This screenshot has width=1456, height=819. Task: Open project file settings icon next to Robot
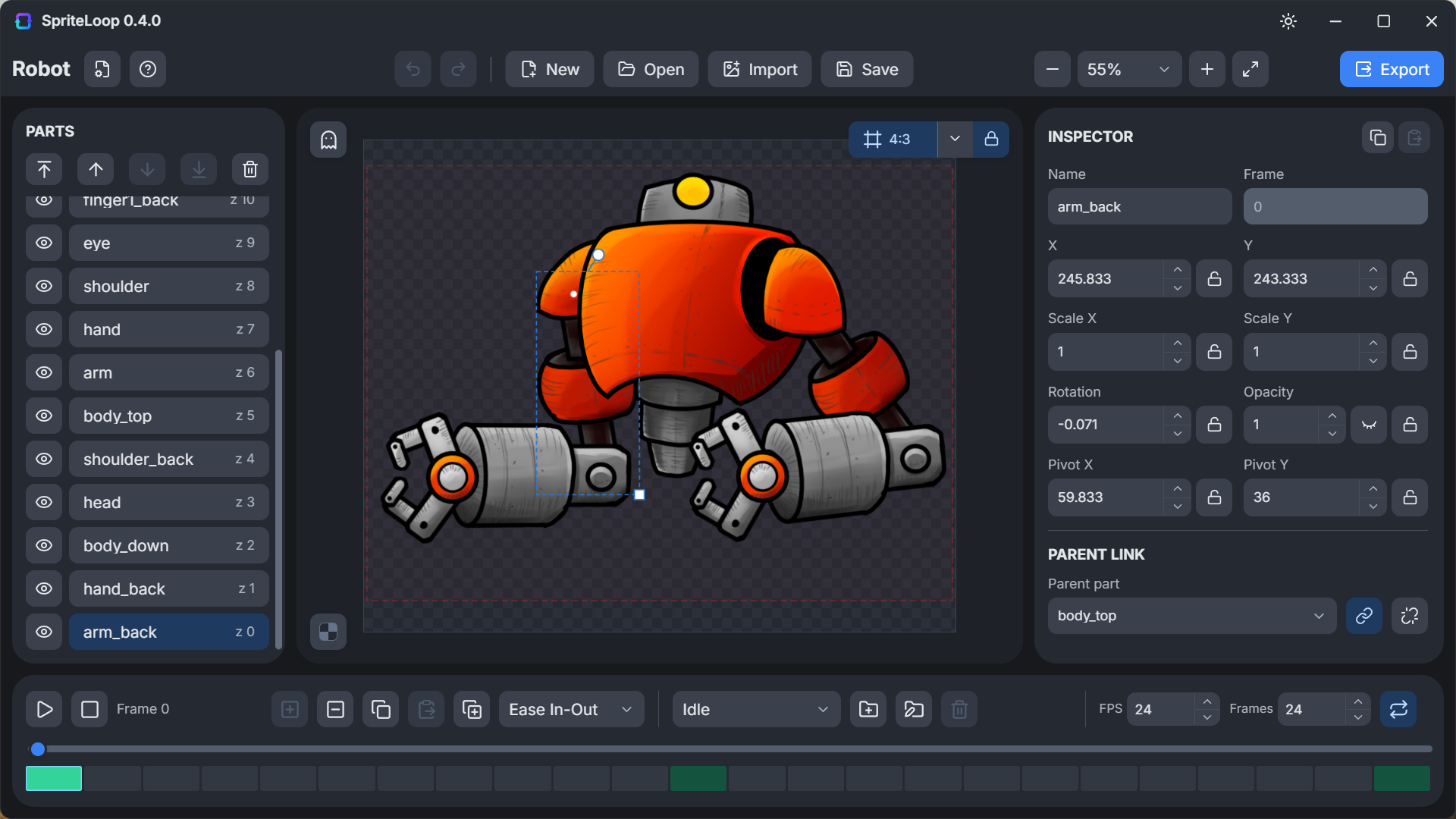pyautogui.click(x=102, y=69)
